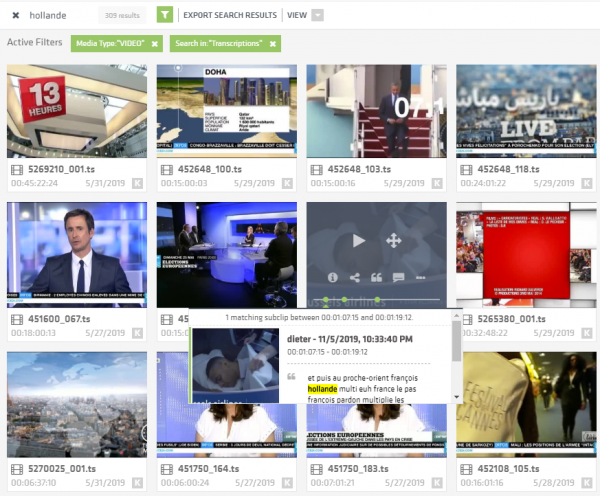The width and height of the screenshot is (600, 496).
Task: Click the first green marker on the timeline
Action: (x=326, y=299)
